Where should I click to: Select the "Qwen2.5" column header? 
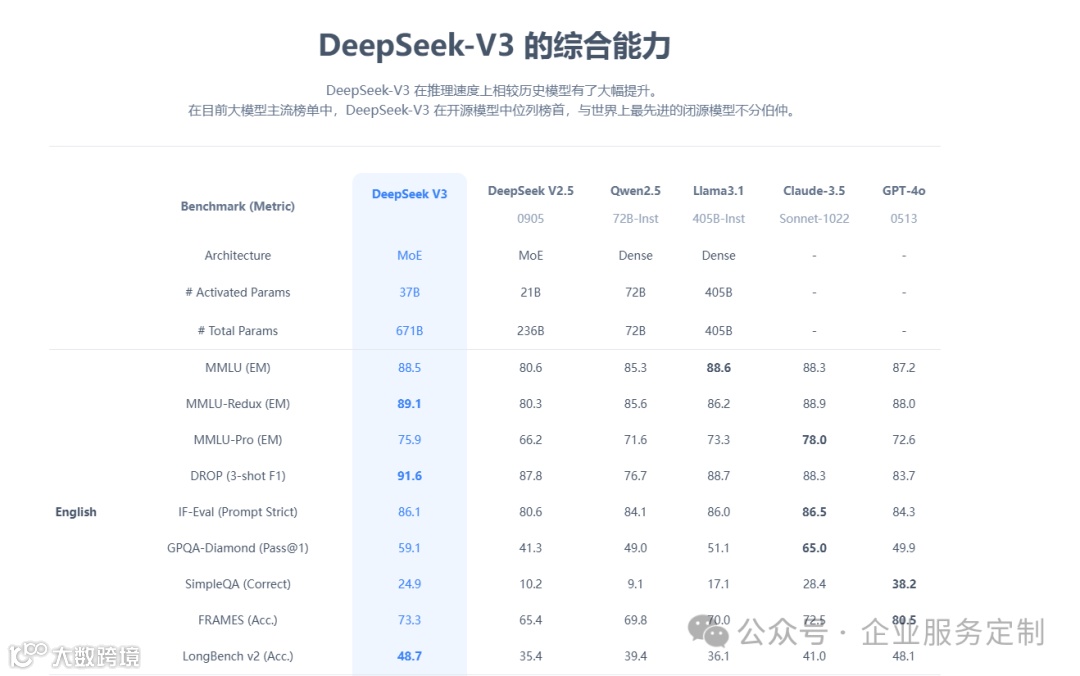click(635, 191)
